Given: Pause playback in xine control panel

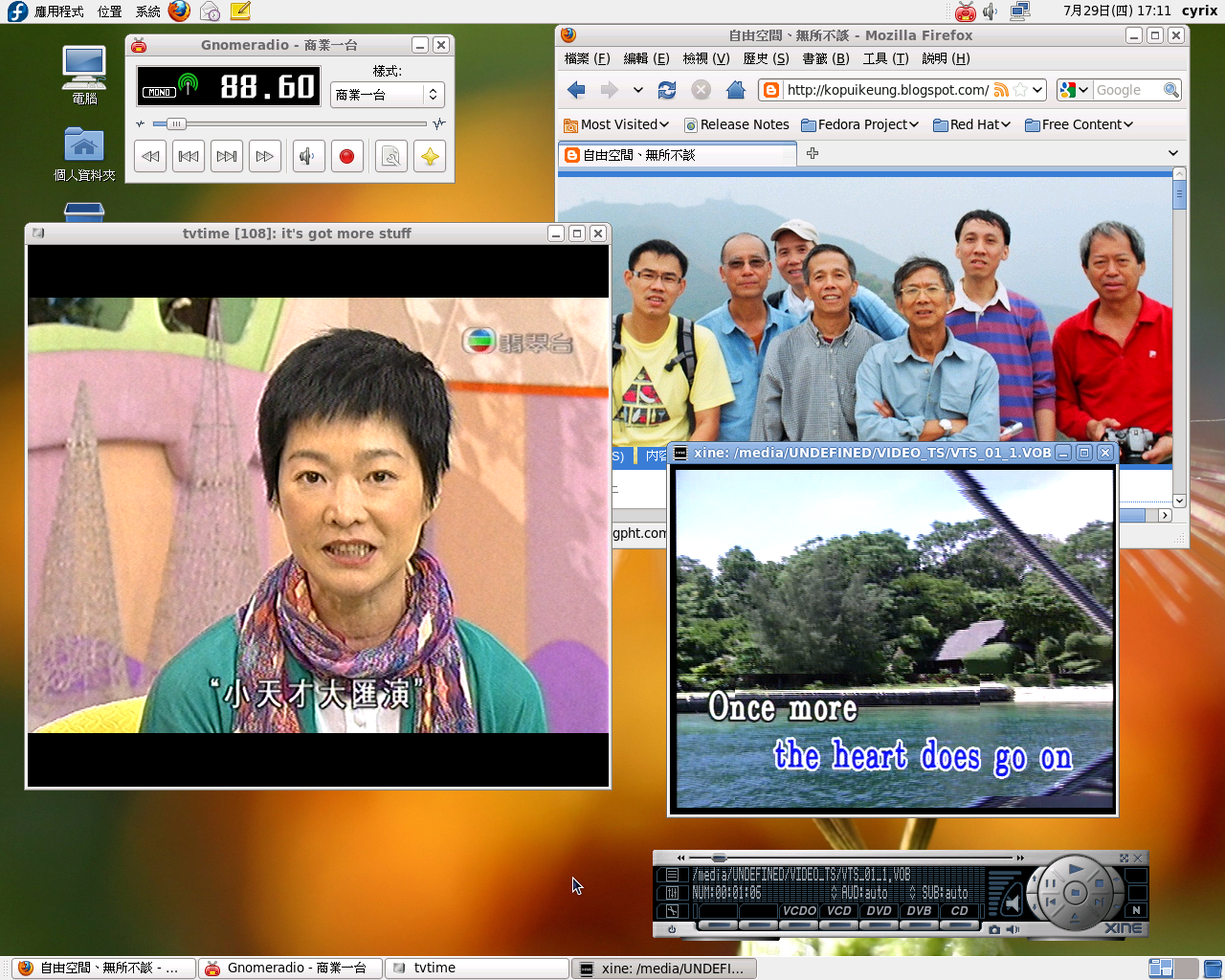Looking at the screenshot, I should click(1050, 885).
